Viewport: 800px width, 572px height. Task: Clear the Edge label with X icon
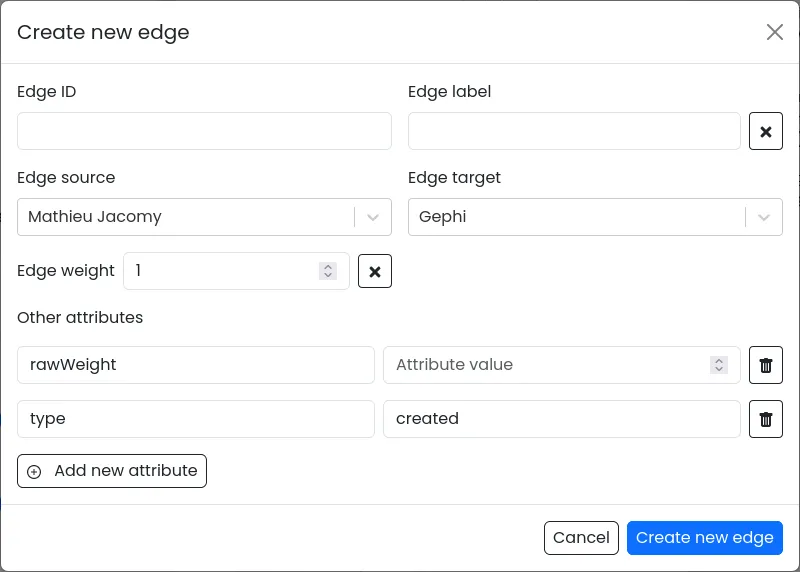click(766, 132)
